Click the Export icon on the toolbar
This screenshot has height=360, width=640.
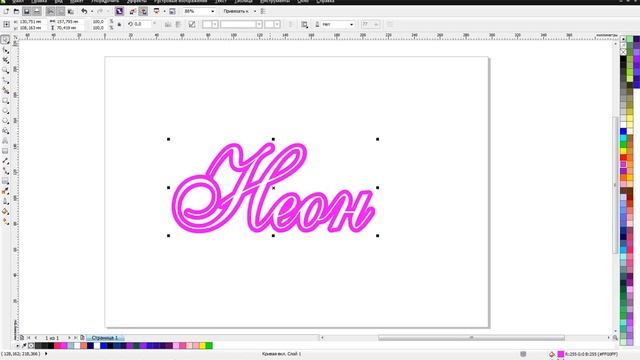(143, 11)
